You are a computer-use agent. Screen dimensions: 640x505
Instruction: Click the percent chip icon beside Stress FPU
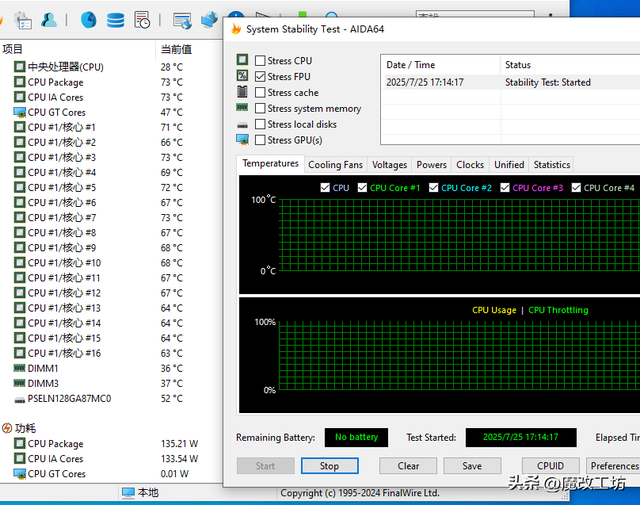coord(242,76)
